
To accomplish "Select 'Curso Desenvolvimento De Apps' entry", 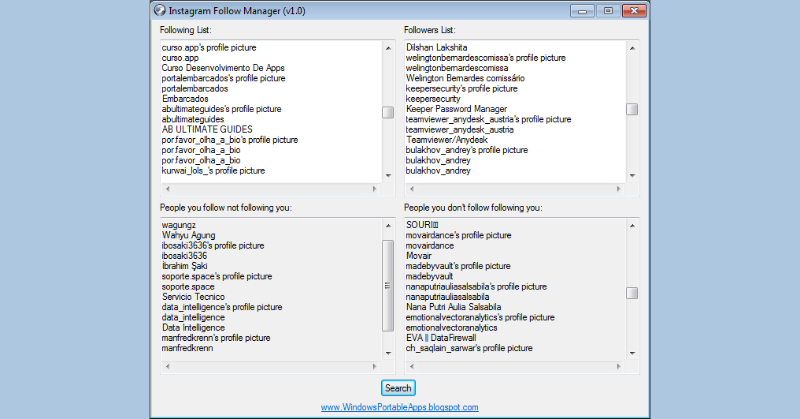I will pos(223,68).
